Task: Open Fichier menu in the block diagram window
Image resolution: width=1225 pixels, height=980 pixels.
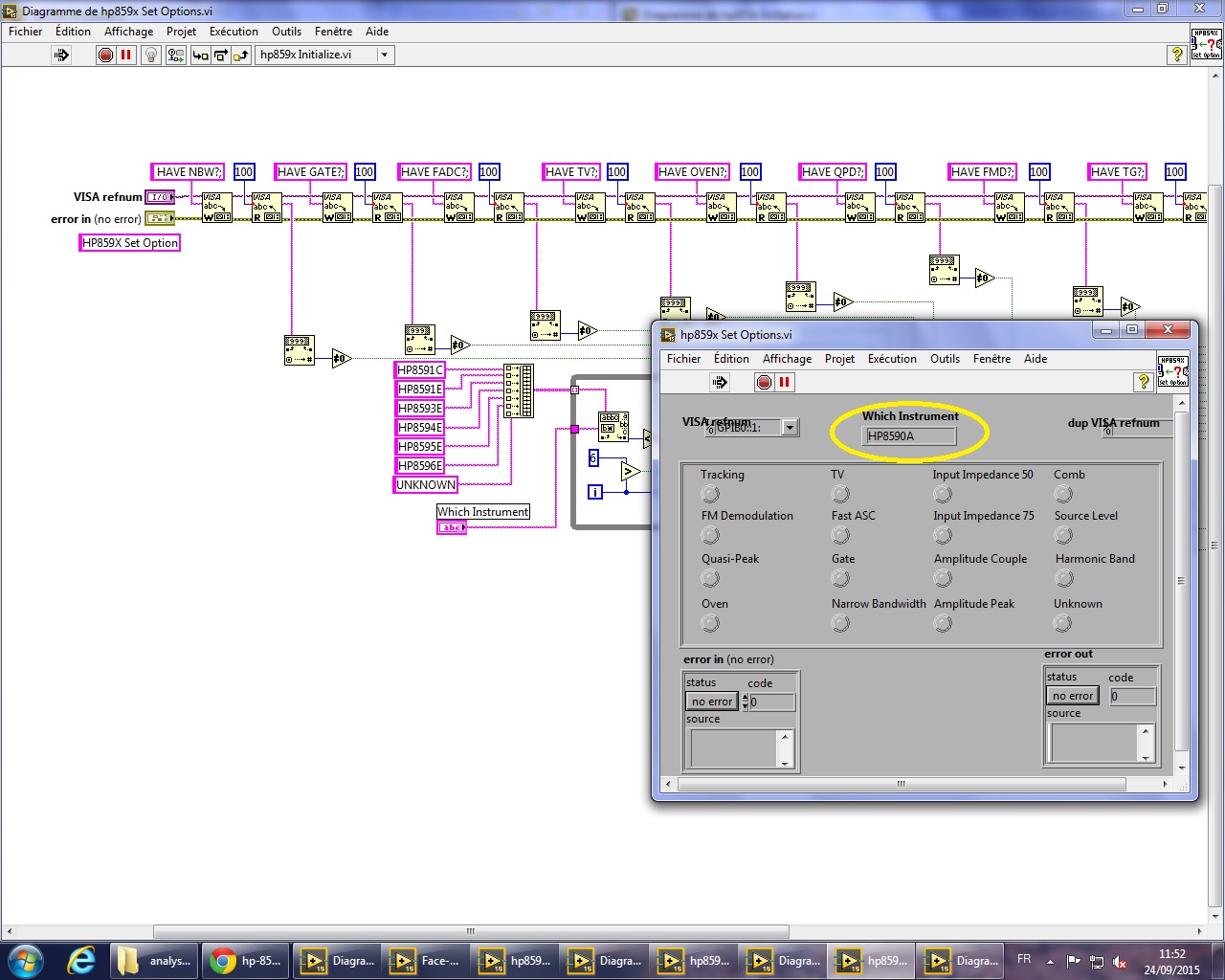Action: (26, 32)
